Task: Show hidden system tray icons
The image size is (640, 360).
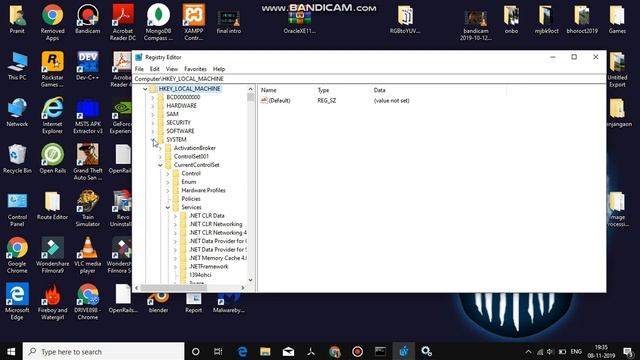Action: coord(528,351)
